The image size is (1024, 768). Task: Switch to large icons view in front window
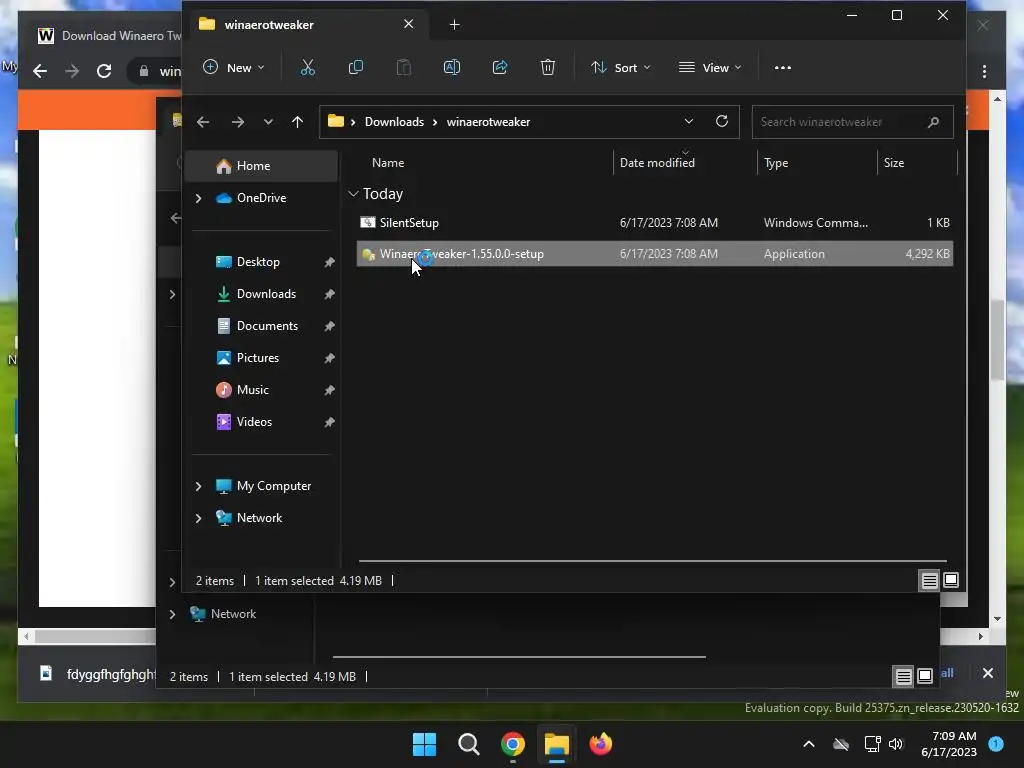[x=951, y=580]
